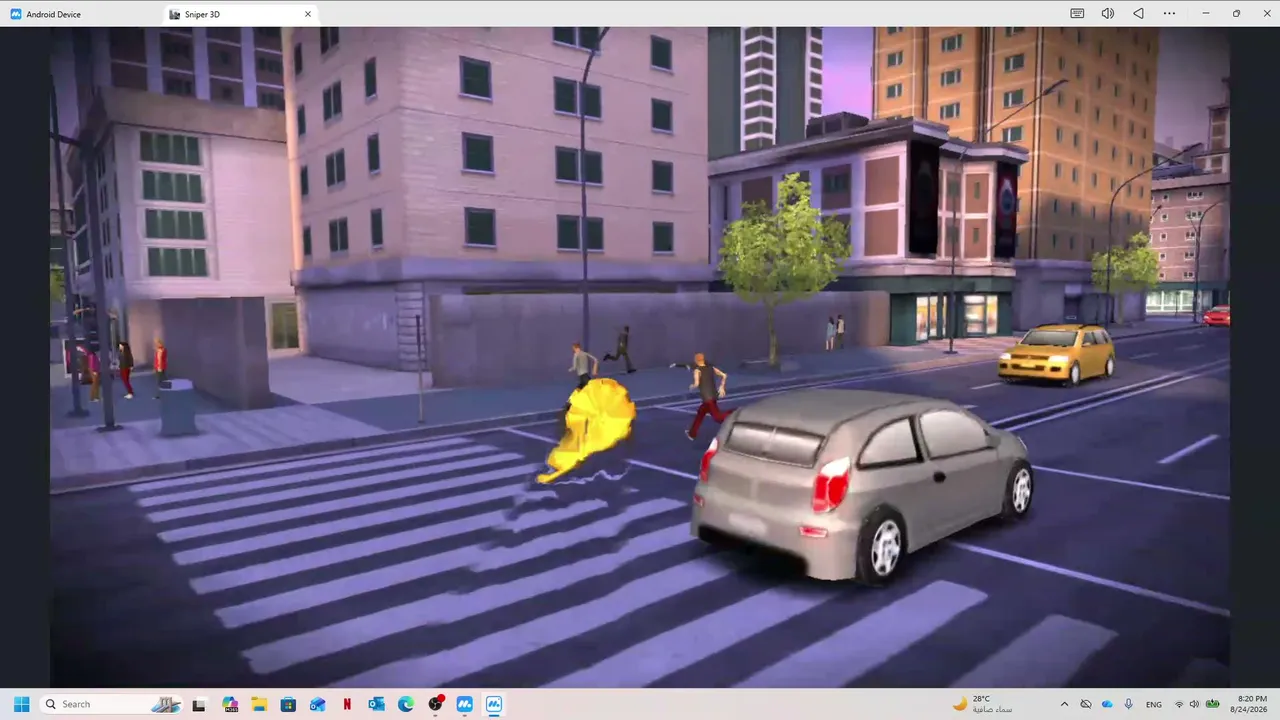Screen dimensions: 1280x720
Task: Launch Netflix from the taskbar
Action: [347, 704]
